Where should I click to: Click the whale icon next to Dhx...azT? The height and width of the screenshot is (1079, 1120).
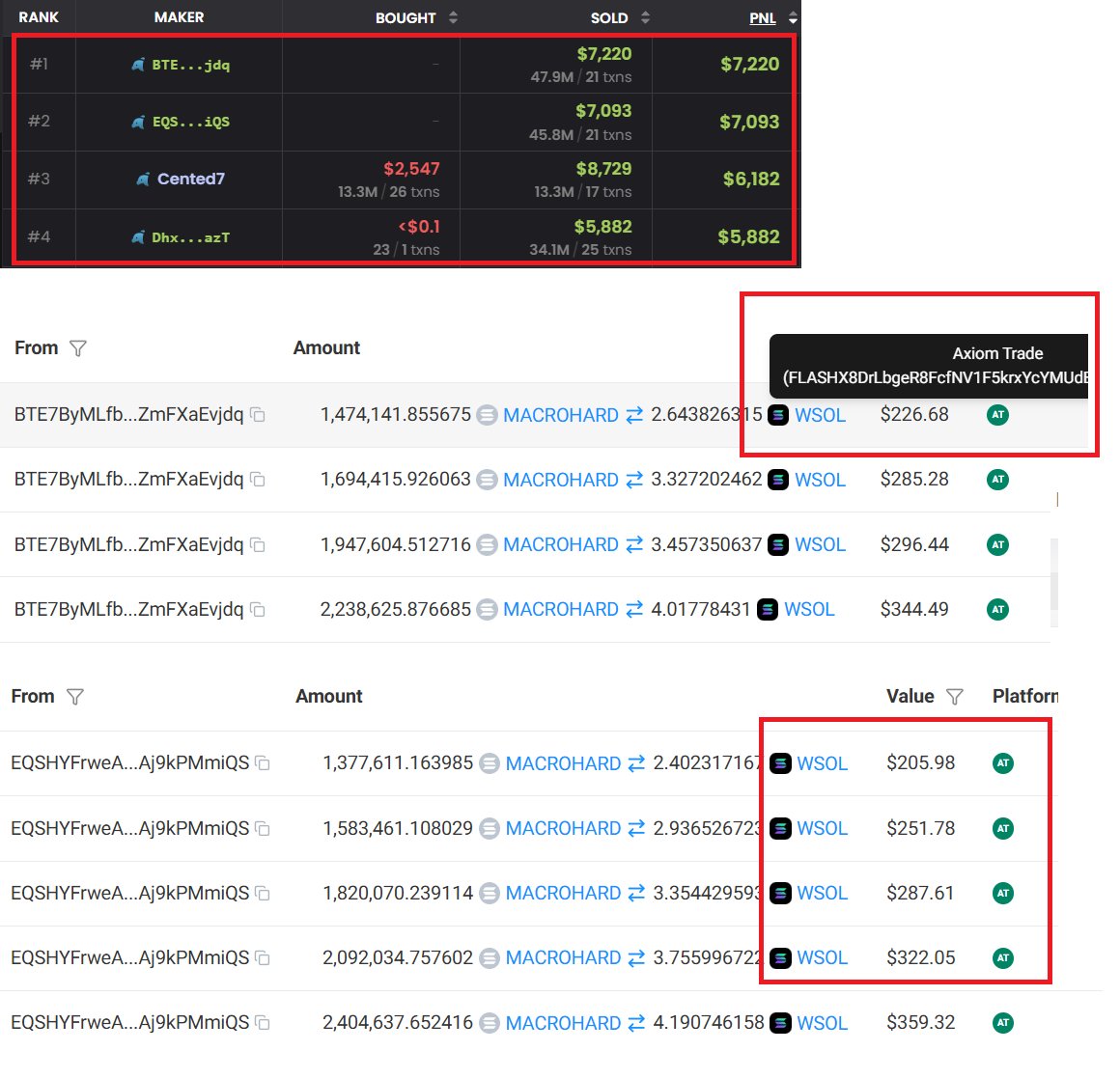tap(137, 235)
